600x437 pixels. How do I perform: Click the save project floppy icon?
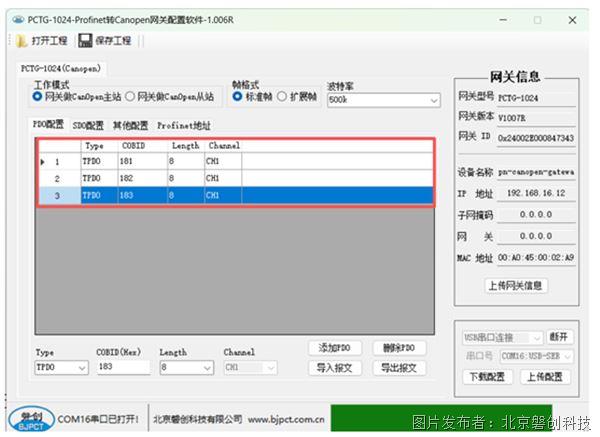click(85, 41)
